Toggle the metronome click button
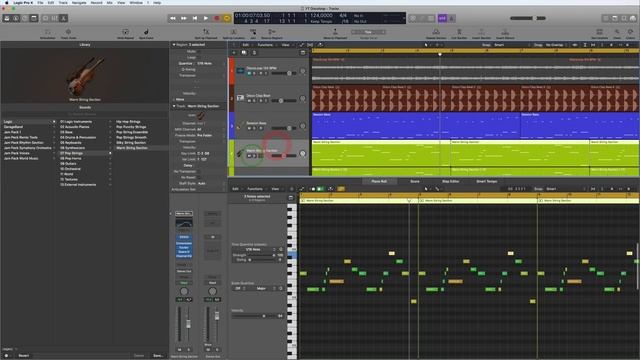The image size is (640, 360). [452, 18]
